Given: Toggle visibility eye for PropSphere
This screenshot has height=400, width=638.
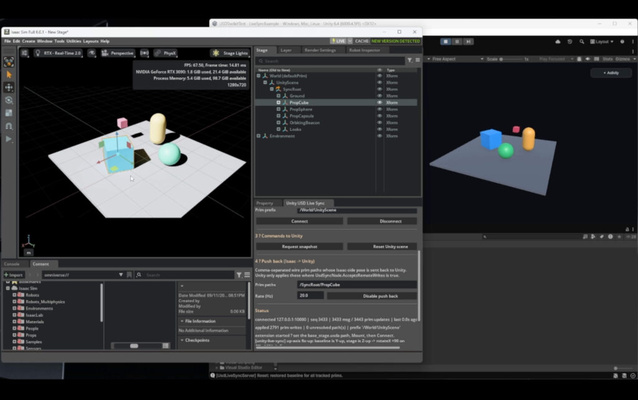Looking at the screenshot, I should coord(380,109).
